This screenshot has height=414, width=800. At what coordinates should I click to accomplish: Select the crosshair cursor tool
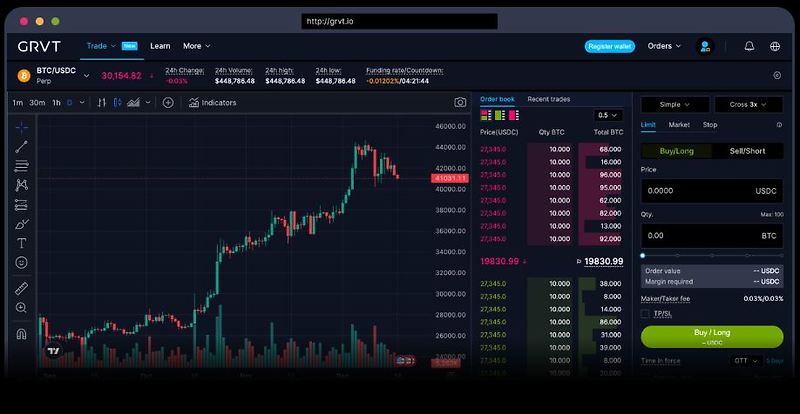(x=21, y=127)
